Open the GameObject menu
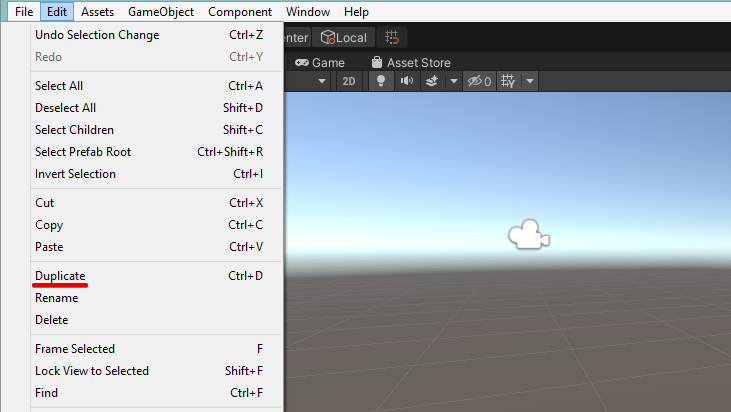731x412 pixels. (x=161, y=12)
